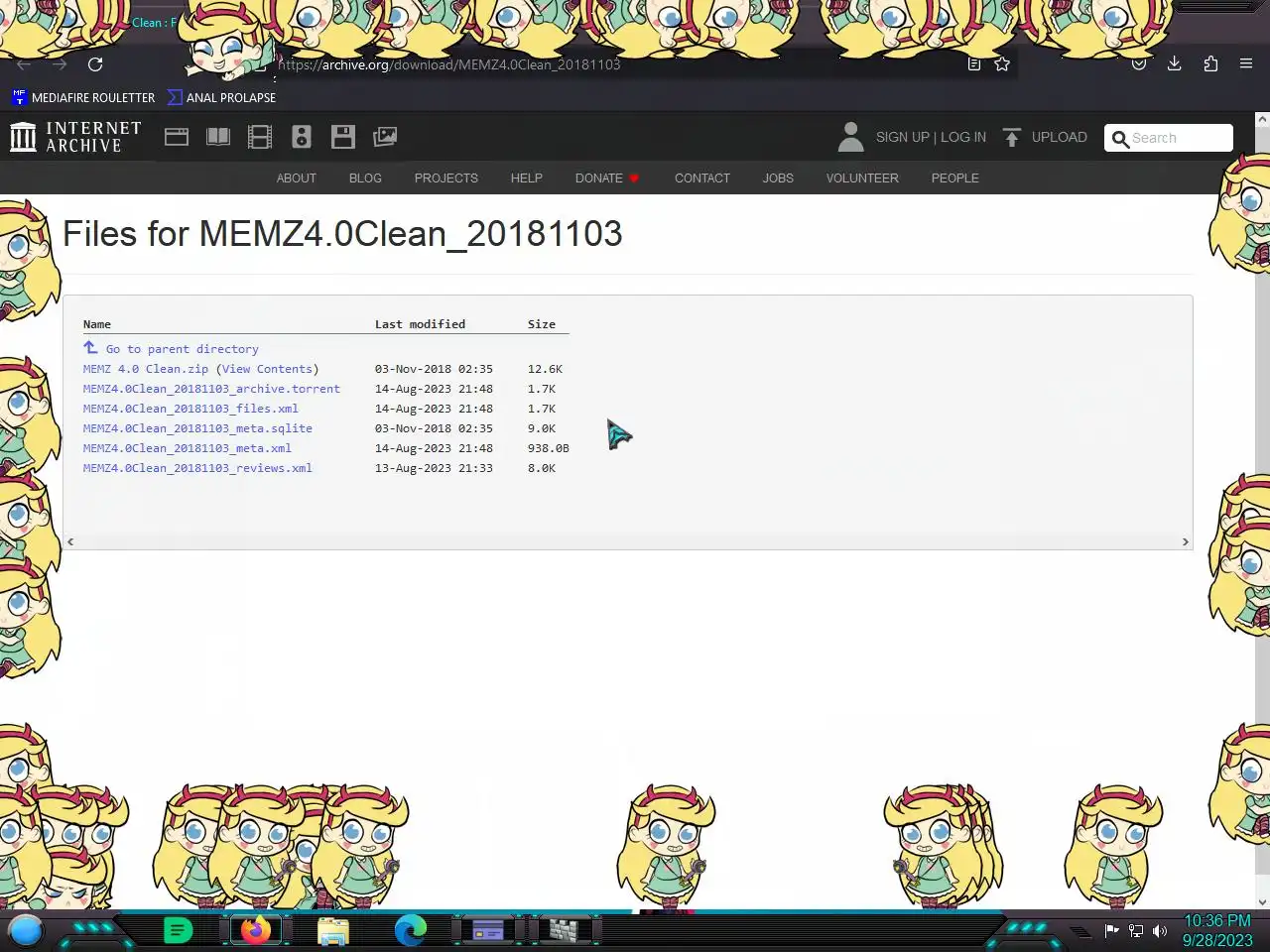Click the user avatar icon
Screen dimensions: 1270x952
[850, 137]
